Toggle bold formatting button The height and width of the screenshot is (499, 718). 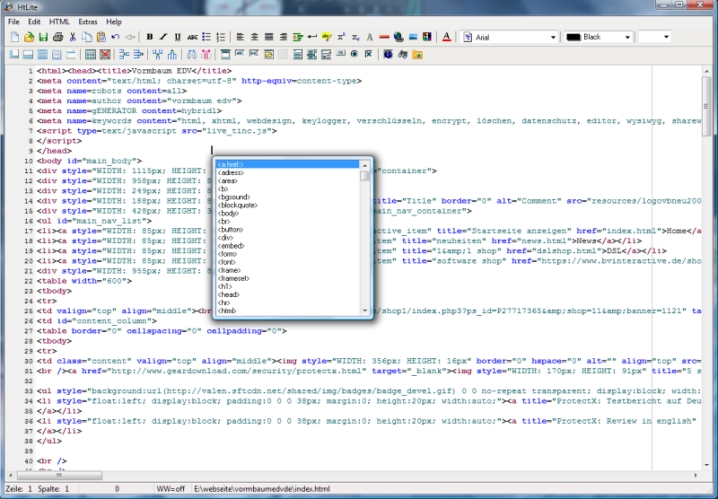149,37
